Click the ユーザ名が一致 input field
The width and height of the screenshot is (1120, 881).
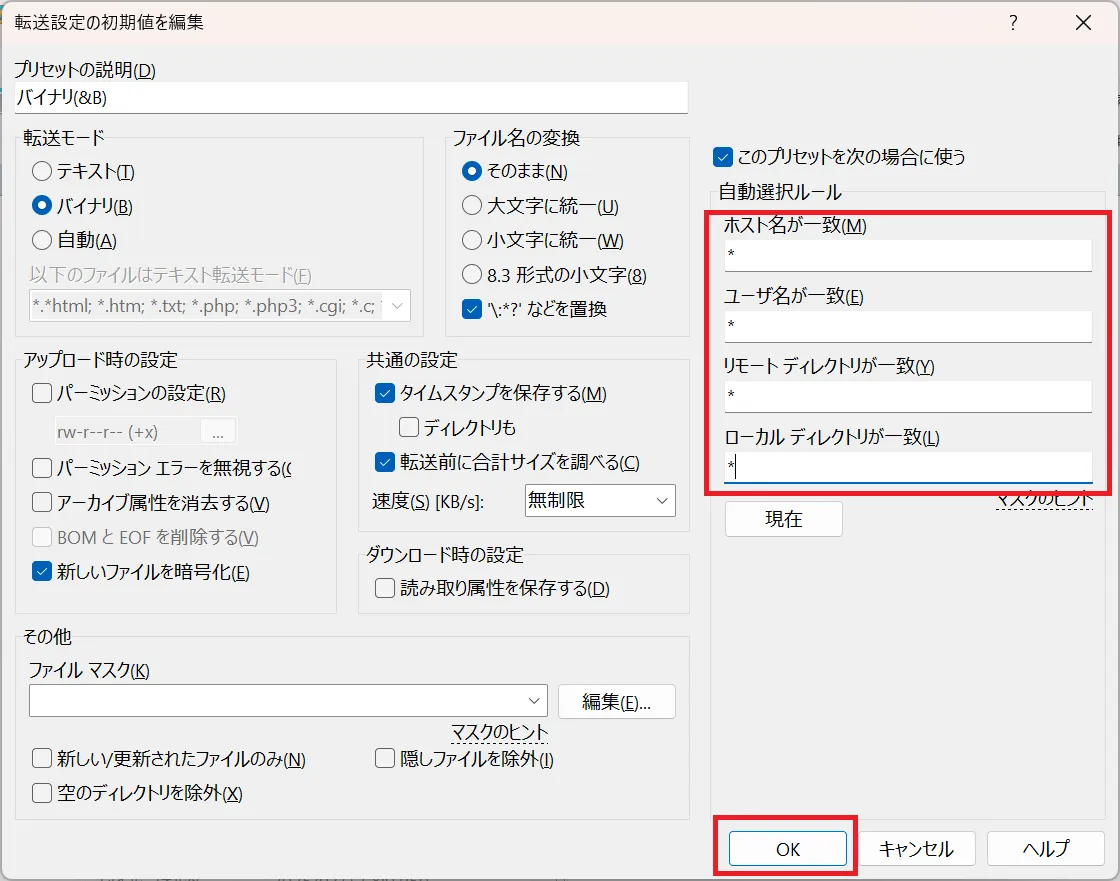pos(908,326)
